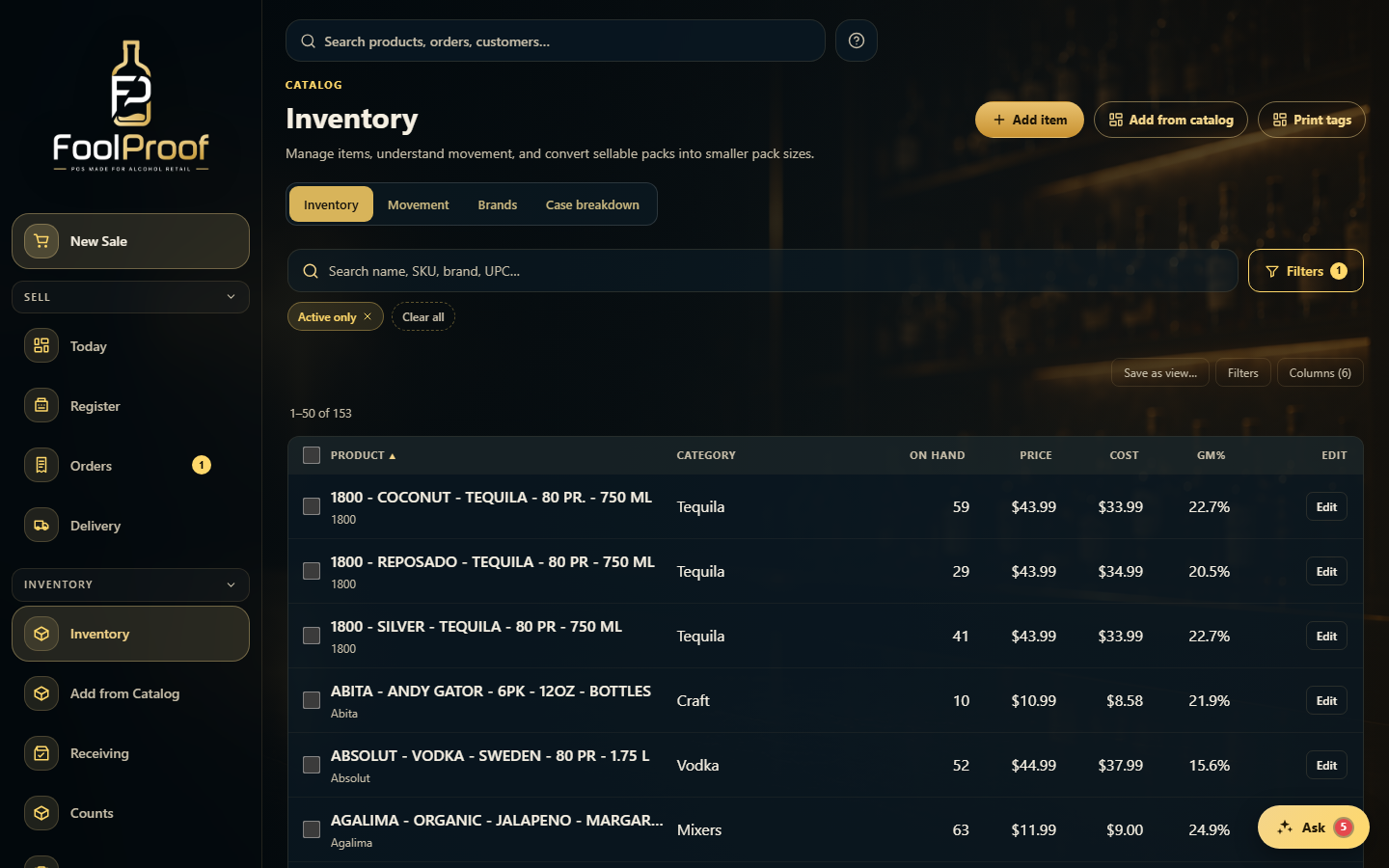
Task: Sort by the GM% column header
Action: (1211, 455)
